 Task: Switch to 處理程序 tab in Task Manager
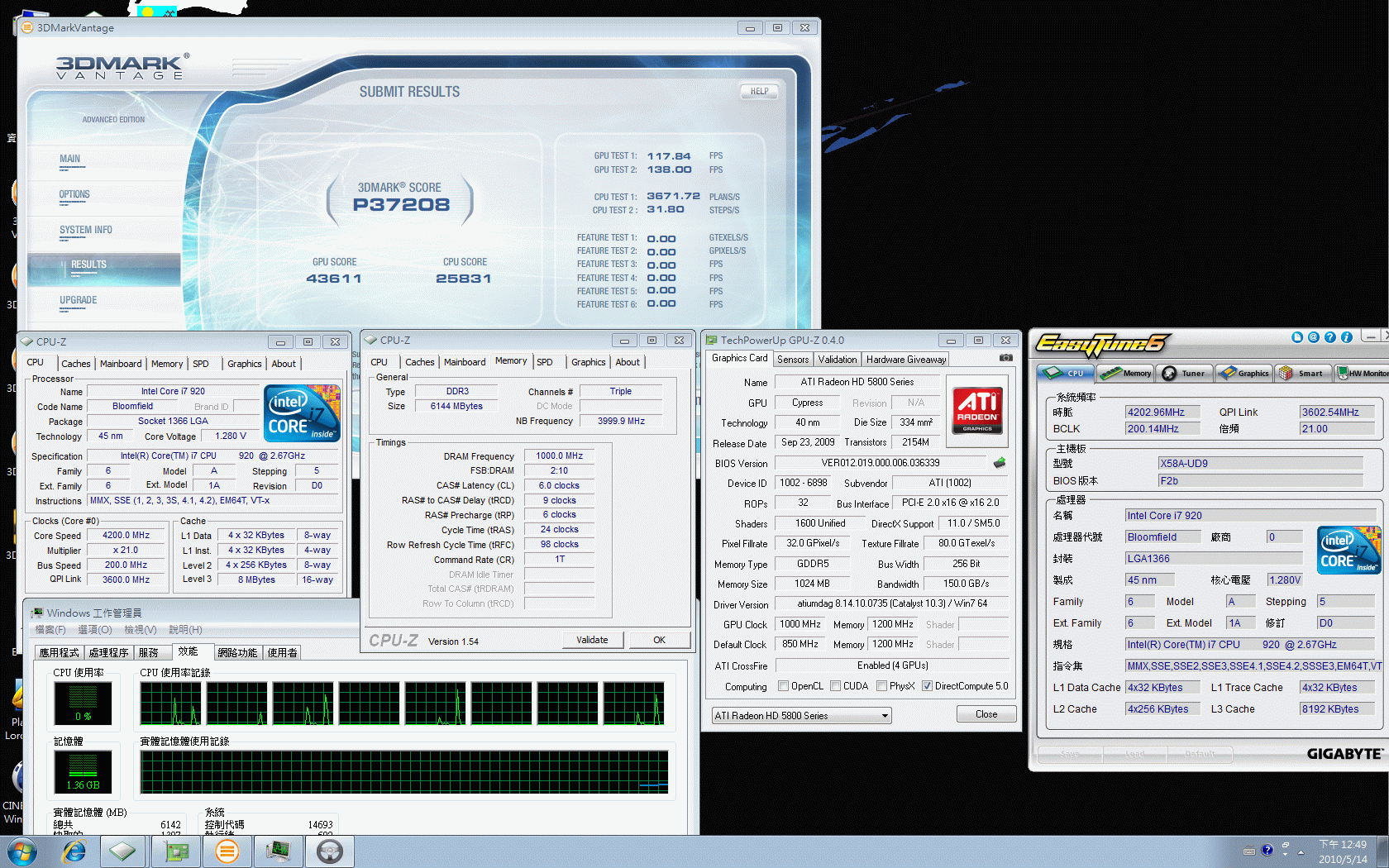point(109,652)
